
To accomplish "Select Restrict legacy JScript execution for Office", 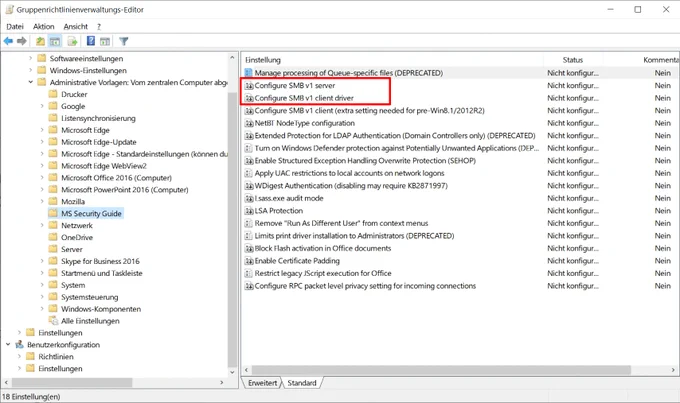I will [323, 273].
